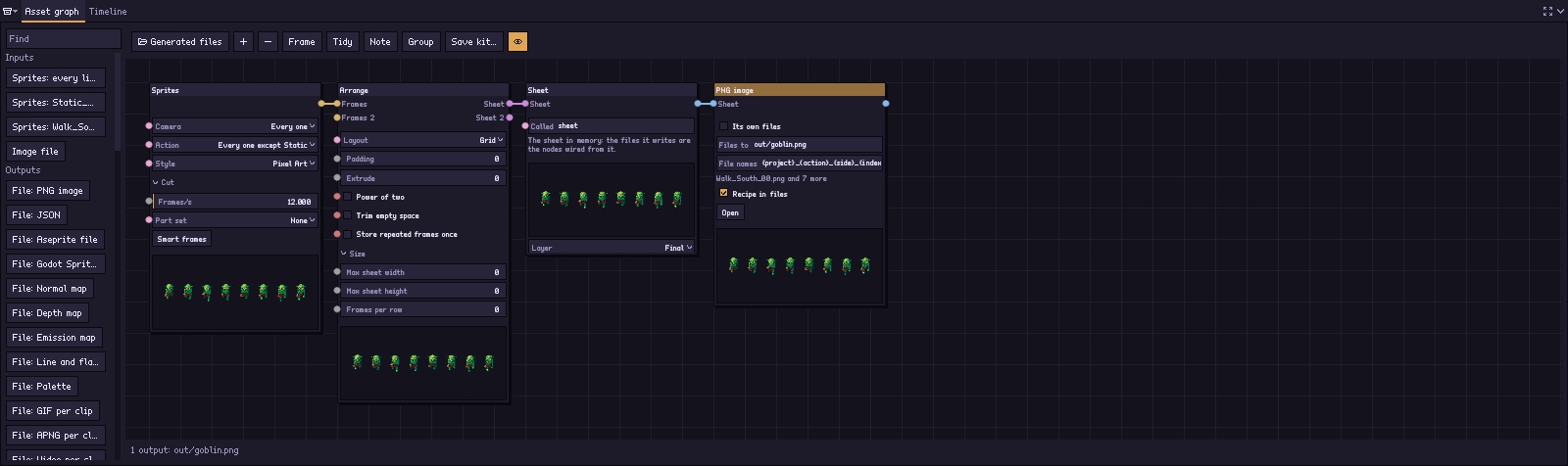Check Its own files option
The image size is (1568, 466).
[724, 126]
